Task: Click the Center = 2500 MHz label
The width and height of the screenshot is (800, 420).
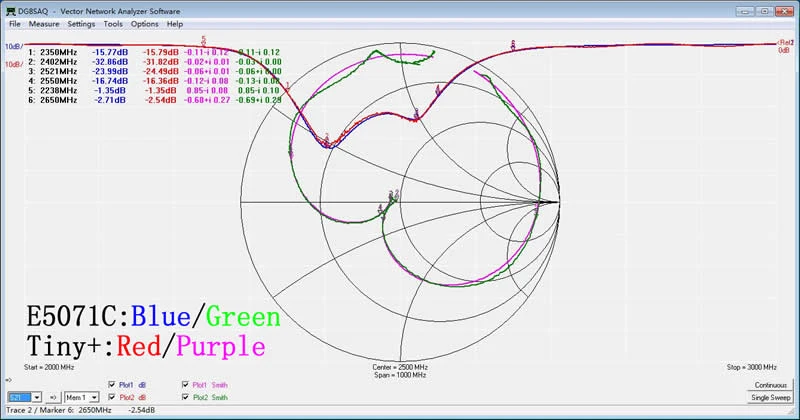Action: [x=400, y=367]
